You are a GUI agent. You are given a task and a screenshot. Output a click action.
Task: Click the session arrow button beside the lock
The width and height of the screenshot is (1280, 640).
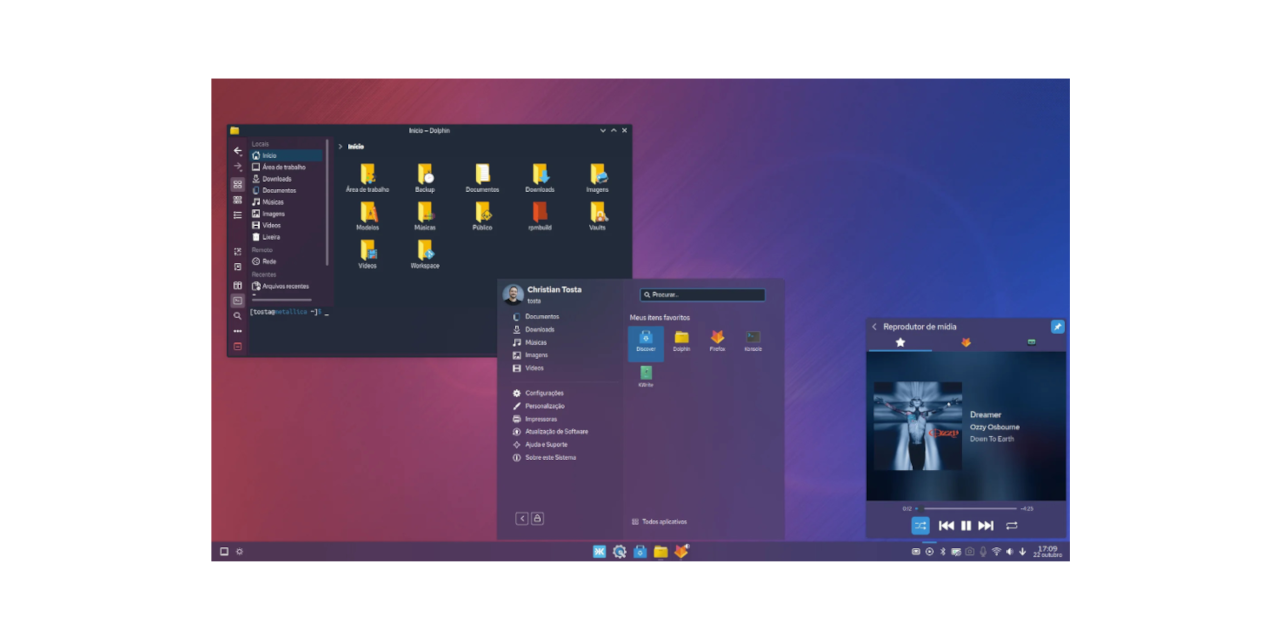click(522, 519)
